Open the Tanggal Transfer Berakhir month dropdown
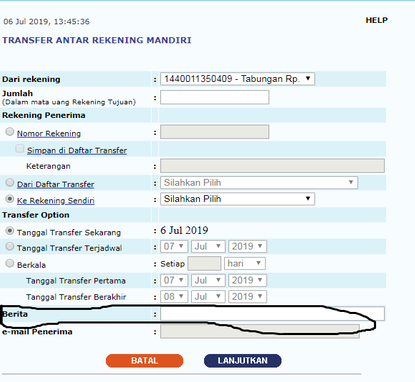The width and height of the screenshot is (415, 382). pos(208,297)
